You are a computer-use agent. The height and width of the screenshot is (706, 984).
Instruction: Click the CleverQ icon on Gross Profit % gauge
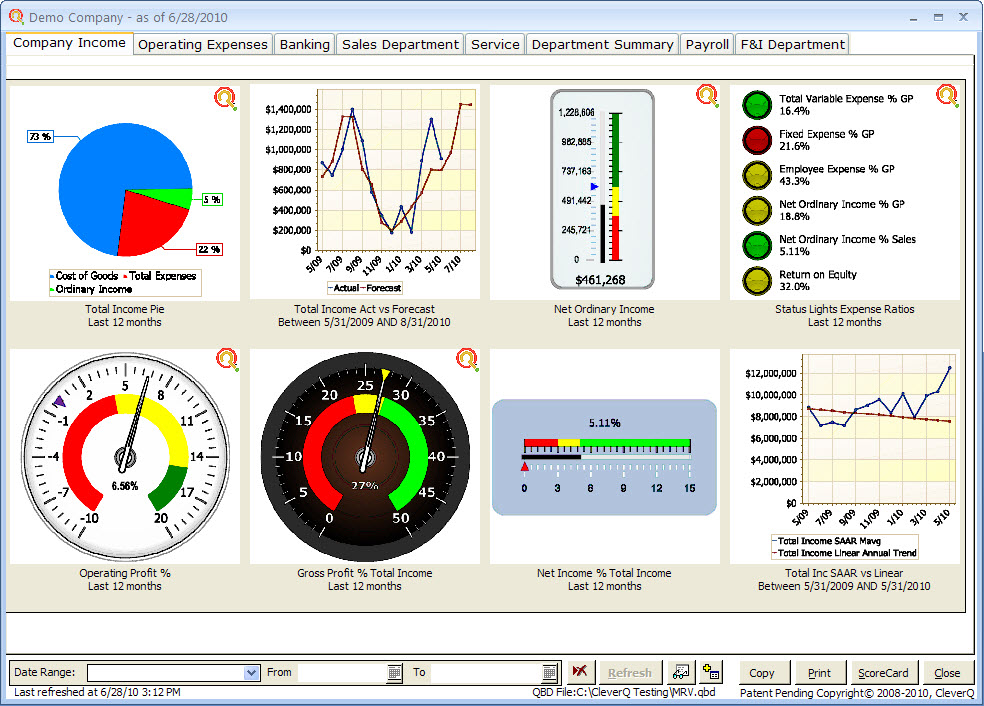[467, 357]
